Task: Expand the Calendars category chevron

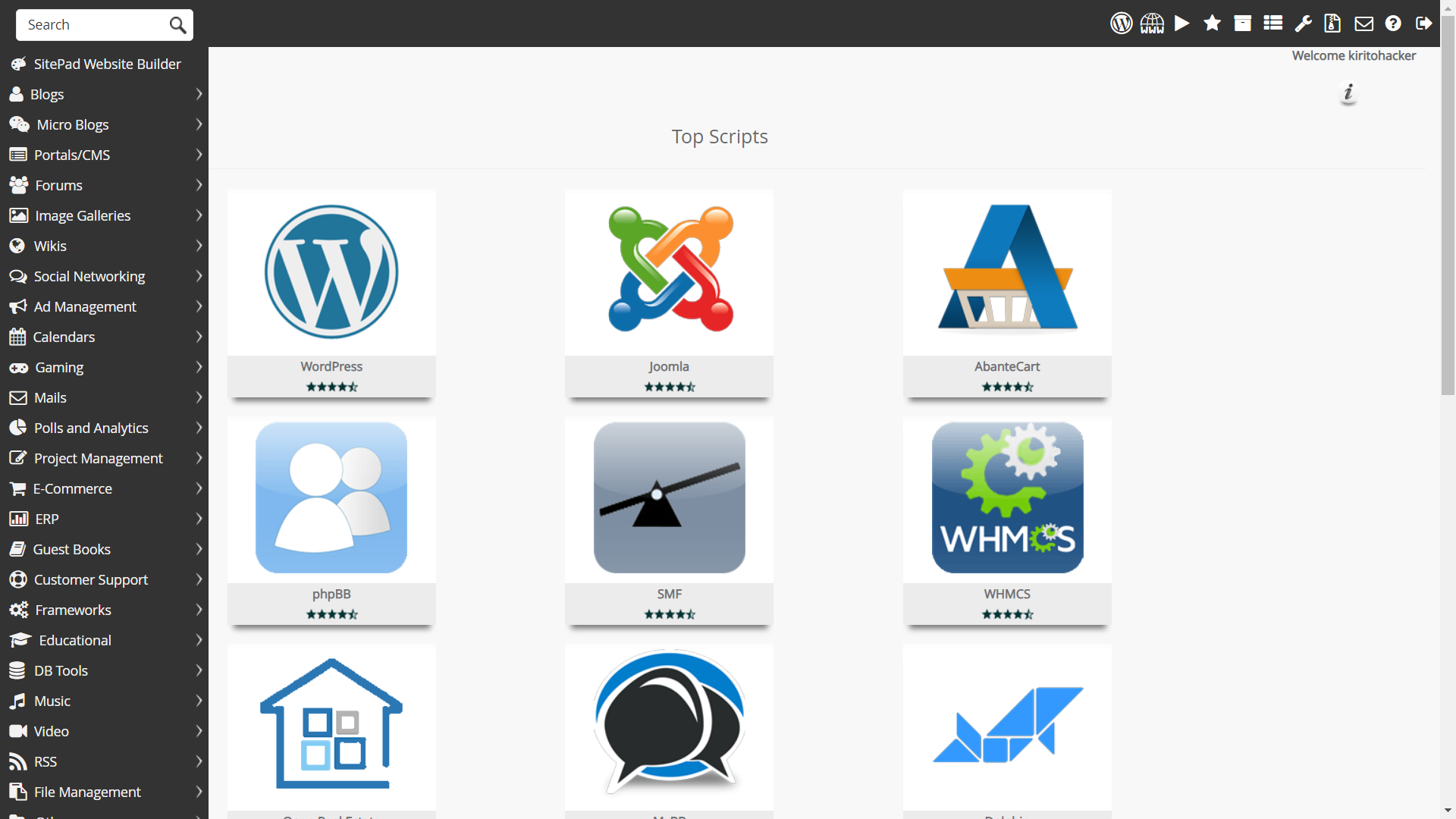Action: tap(199, 337)
